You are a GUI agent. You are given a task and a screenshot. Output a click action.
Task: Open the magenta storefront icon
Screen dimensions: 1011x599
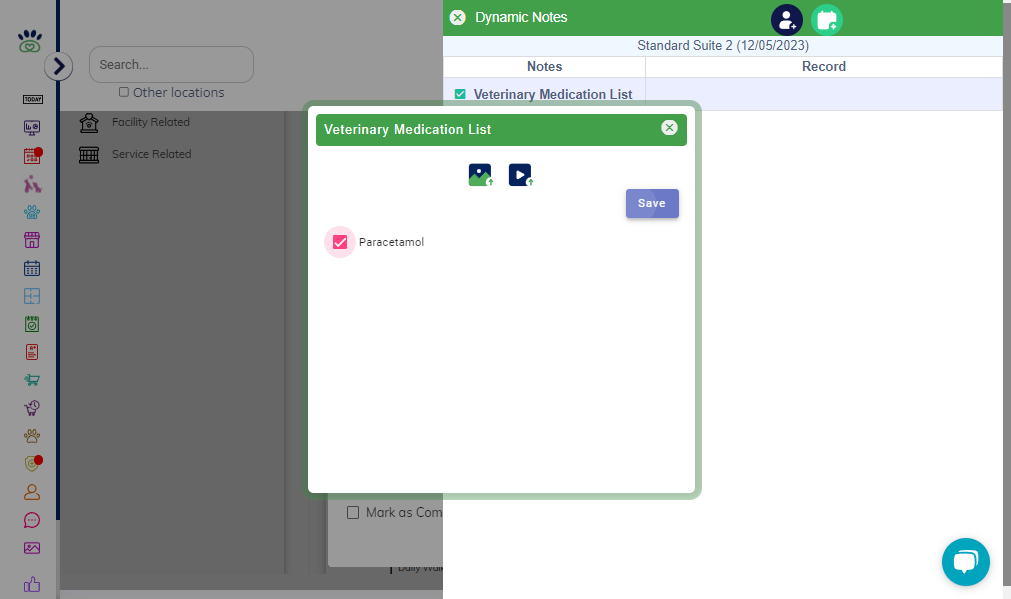point(32,240)
